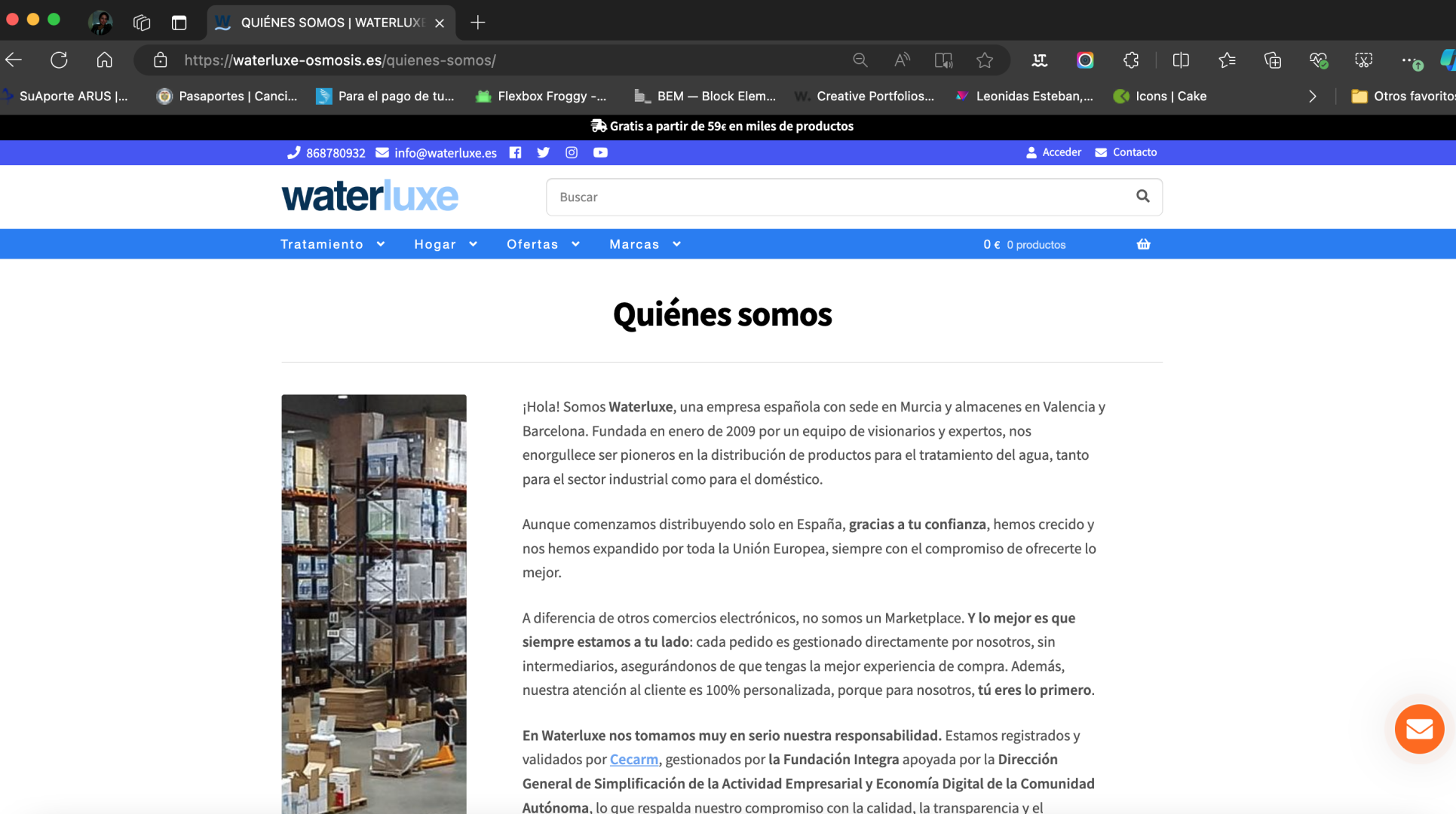Open zoom control in address bar
This screenshot has width=1456, height=814.
(860, 60)
